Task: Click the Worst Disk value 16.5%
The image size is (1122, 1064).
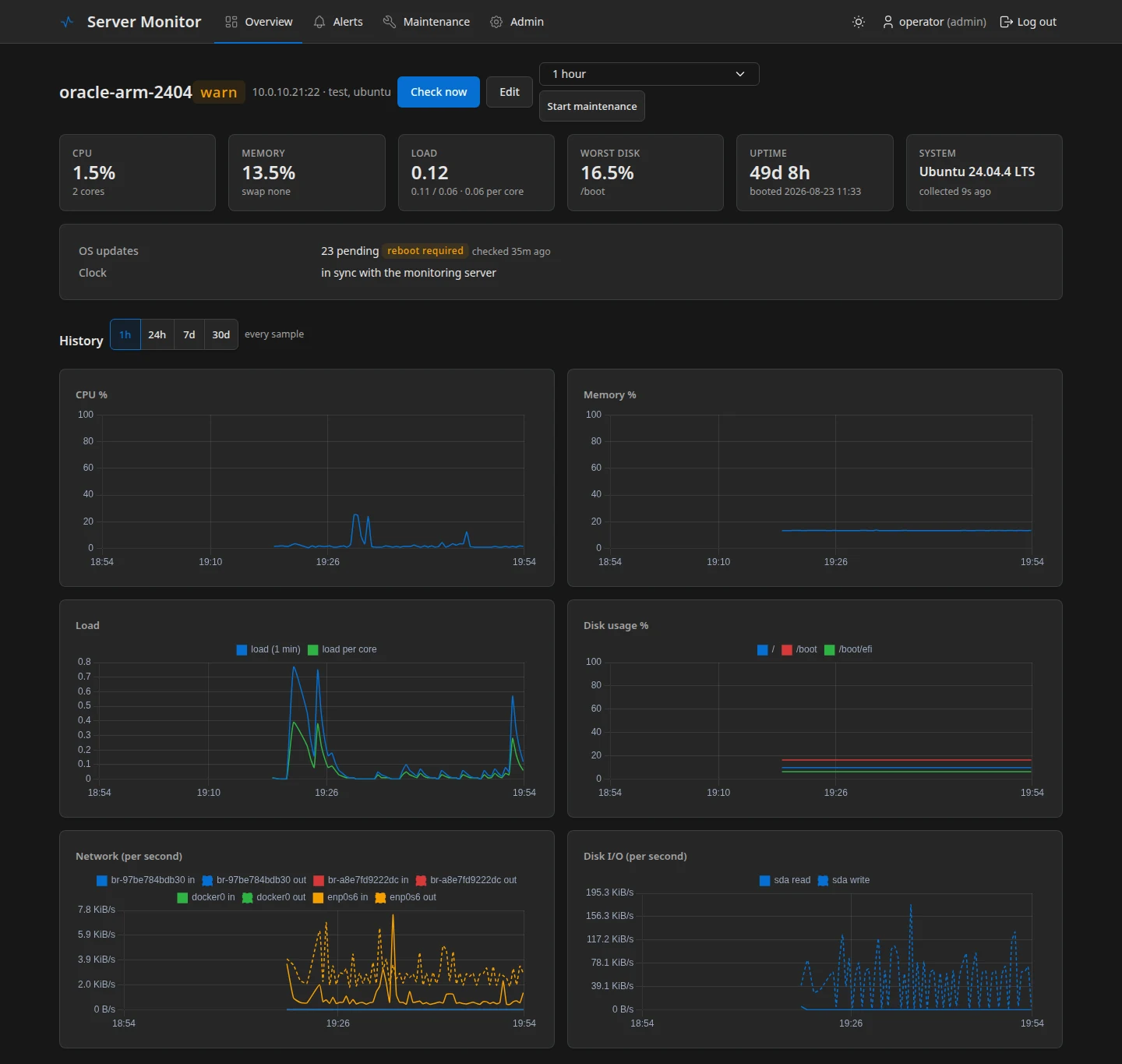Action: [607, 172]
